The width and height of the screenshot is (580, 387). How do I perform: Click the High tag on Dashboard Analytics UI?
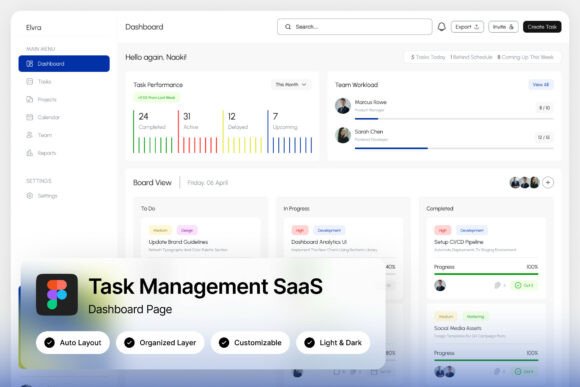(300, 230)
